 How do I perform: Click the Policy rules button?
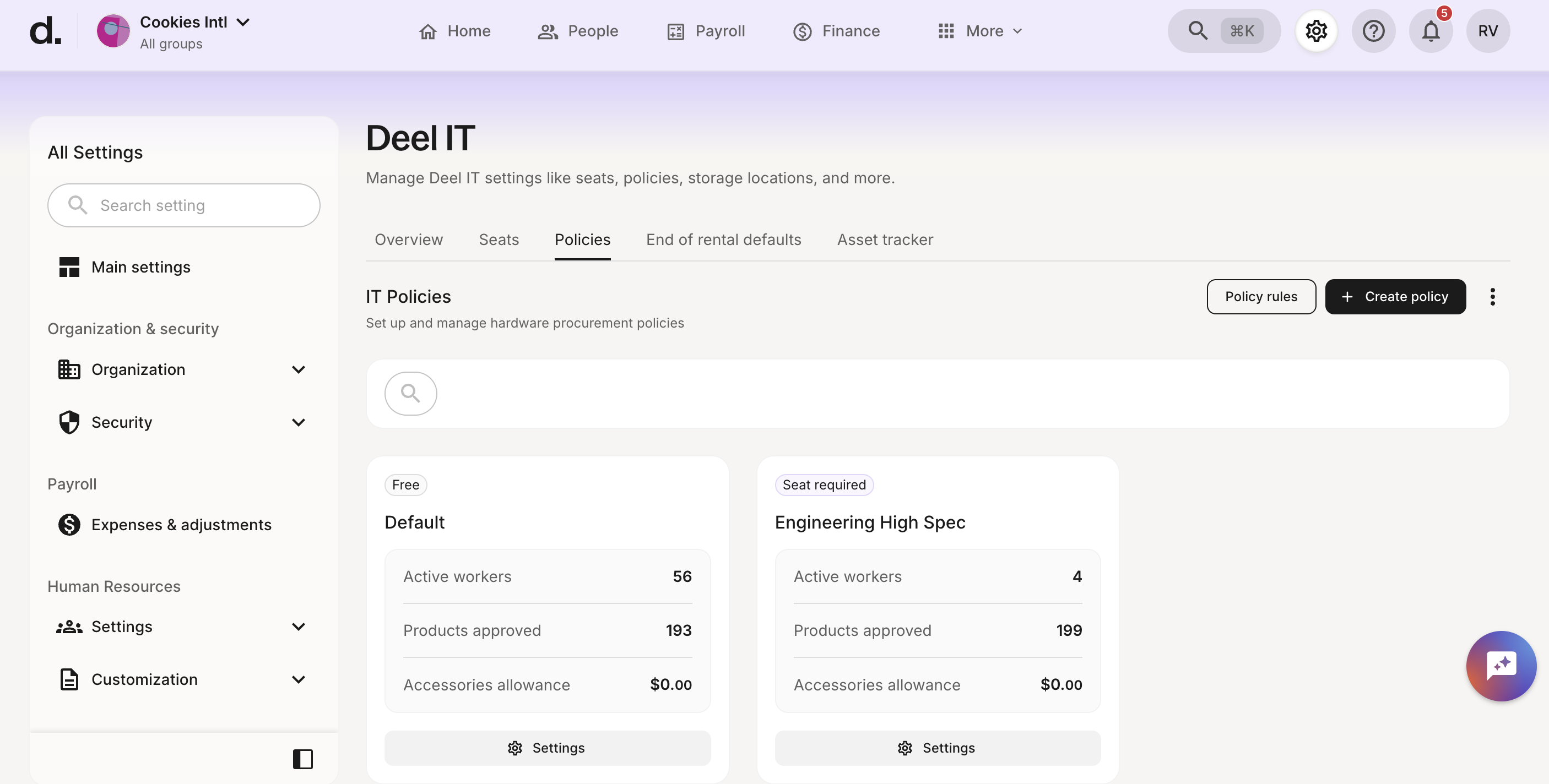click(1261, 296)
